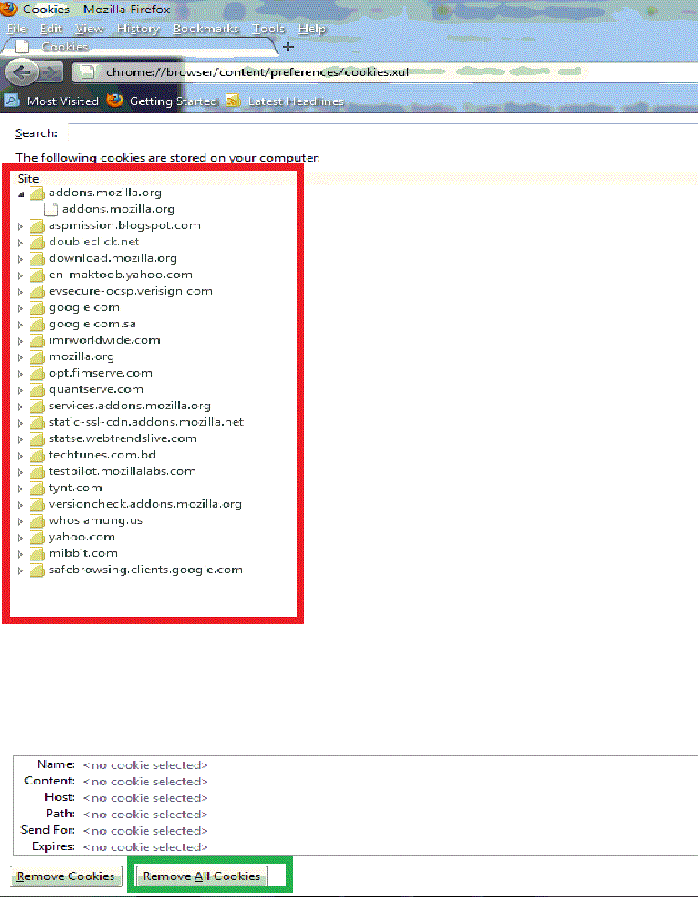700x897 pixels.
Task: Select the child addons.mozilla.org cookie entry
Action: point(118,209)
